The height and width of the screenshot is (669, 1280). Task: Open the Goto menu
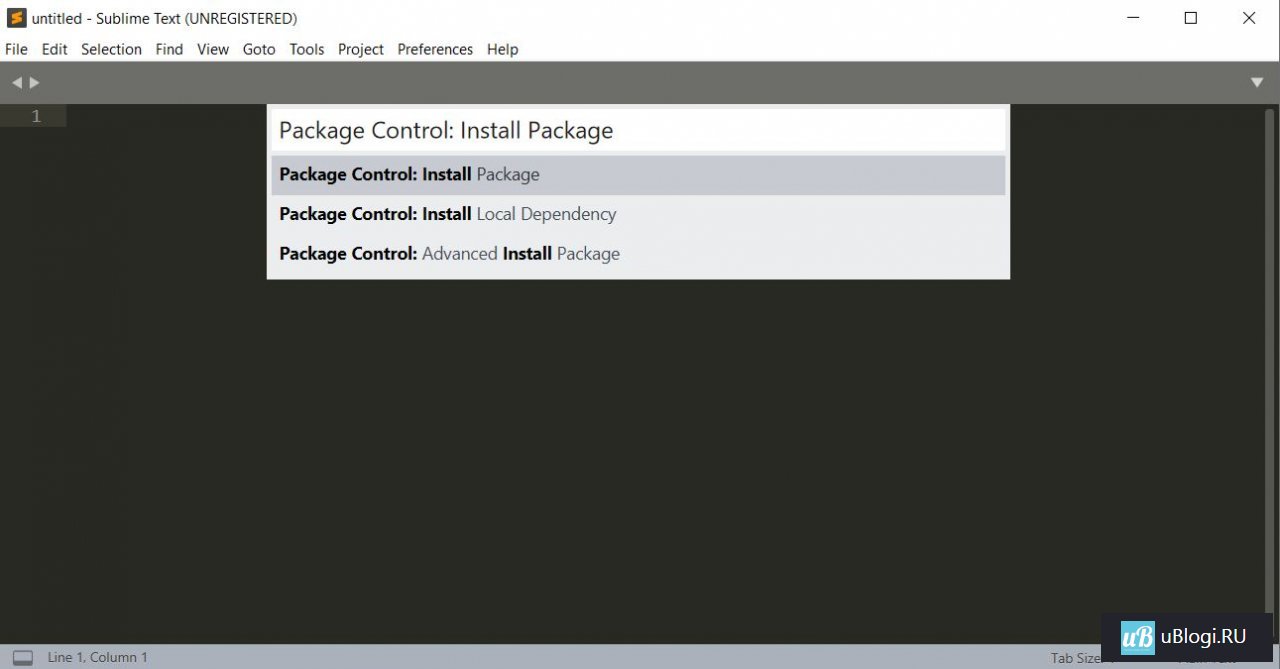click(x=259, y=49)
